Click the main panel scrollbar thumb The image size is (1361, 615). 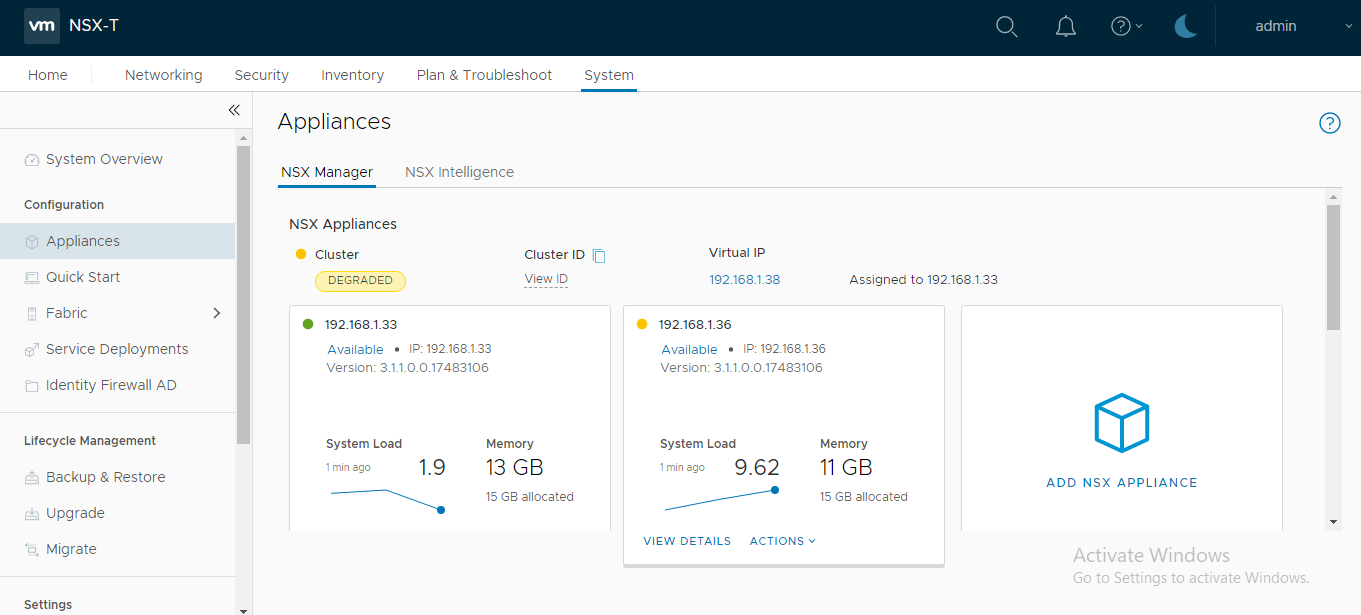click(x=1333, y=267)
